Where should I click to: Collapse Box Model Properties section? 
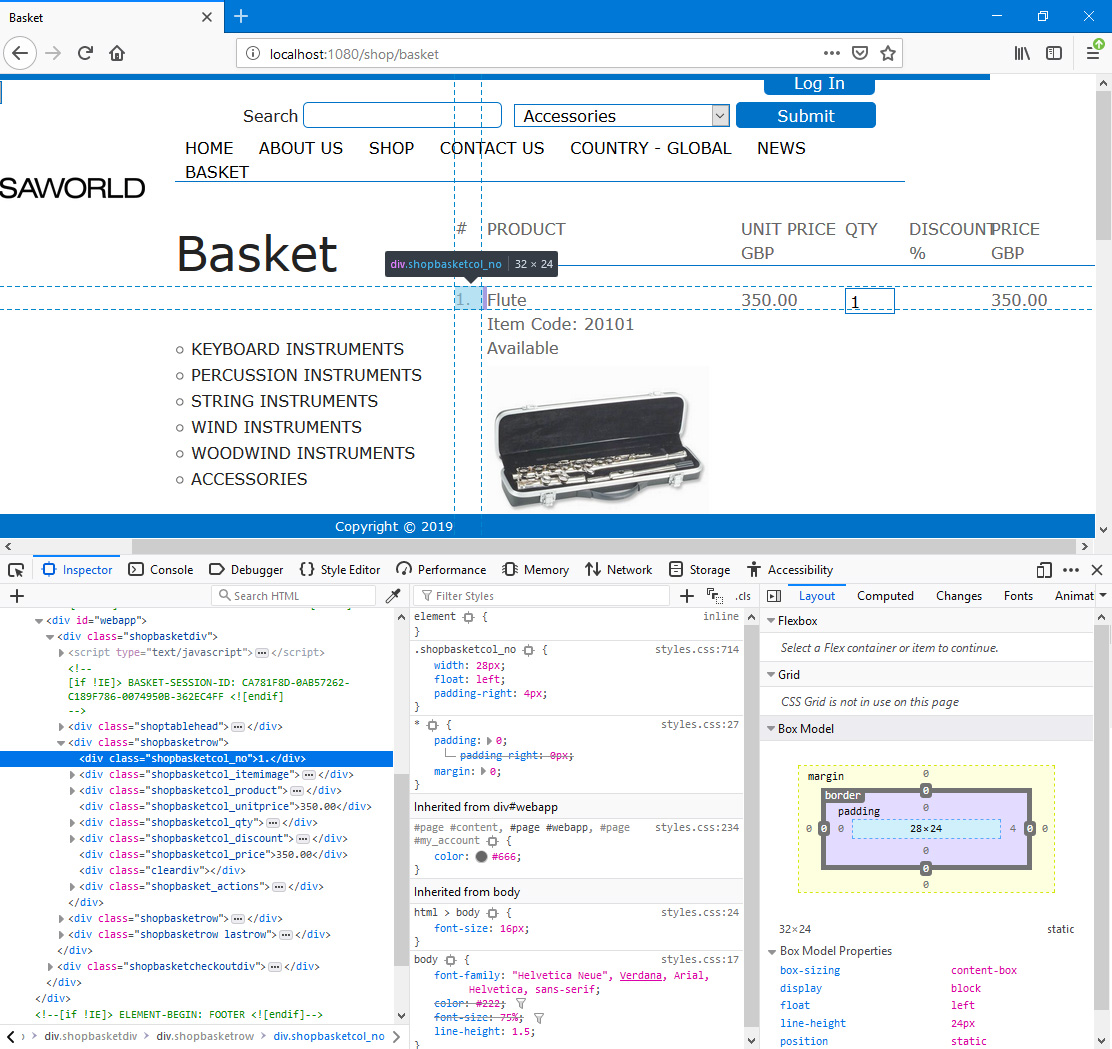pyautogui.click(x=772, y=951)
